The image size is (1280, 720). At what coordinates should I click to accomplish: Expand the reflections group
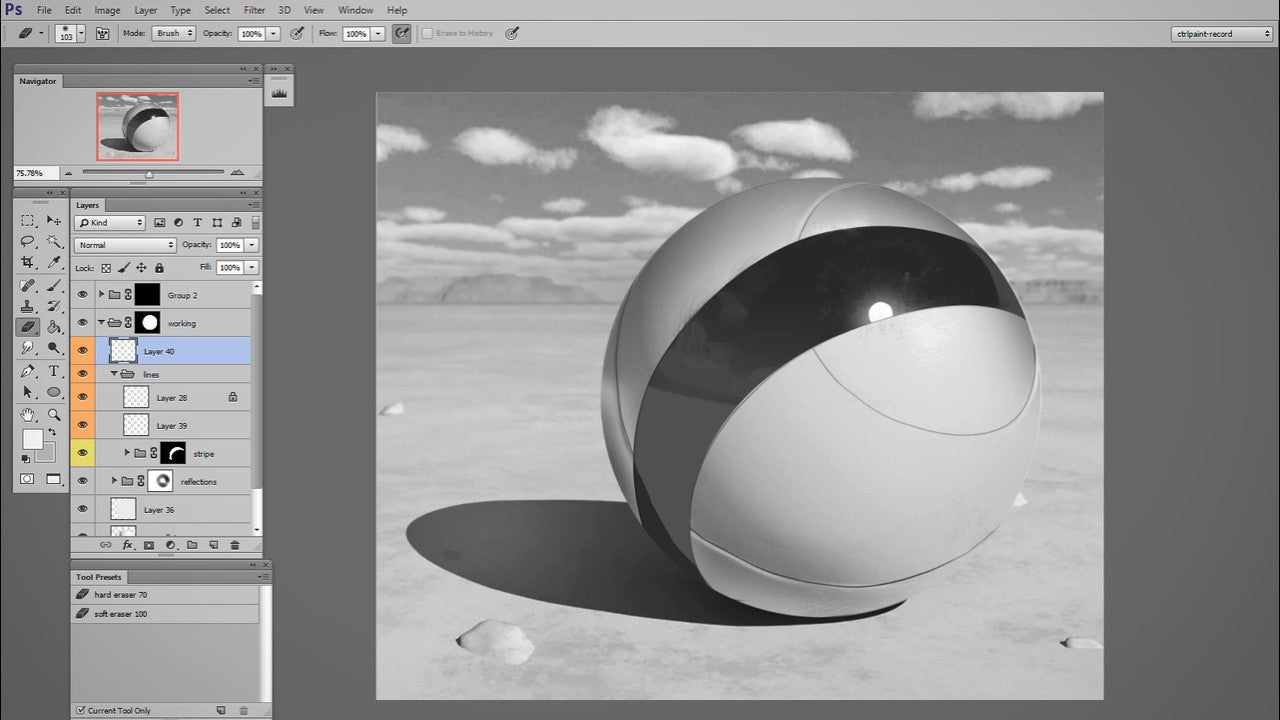click(x=113, y=481)
